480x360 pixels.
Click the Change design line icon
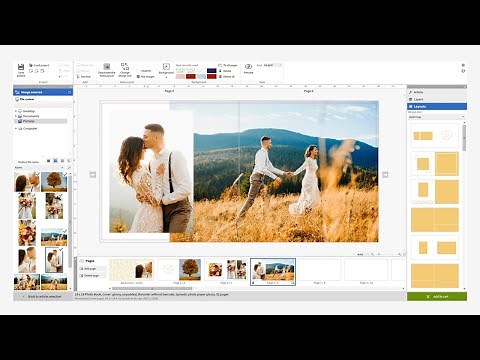tap(125, 66)
